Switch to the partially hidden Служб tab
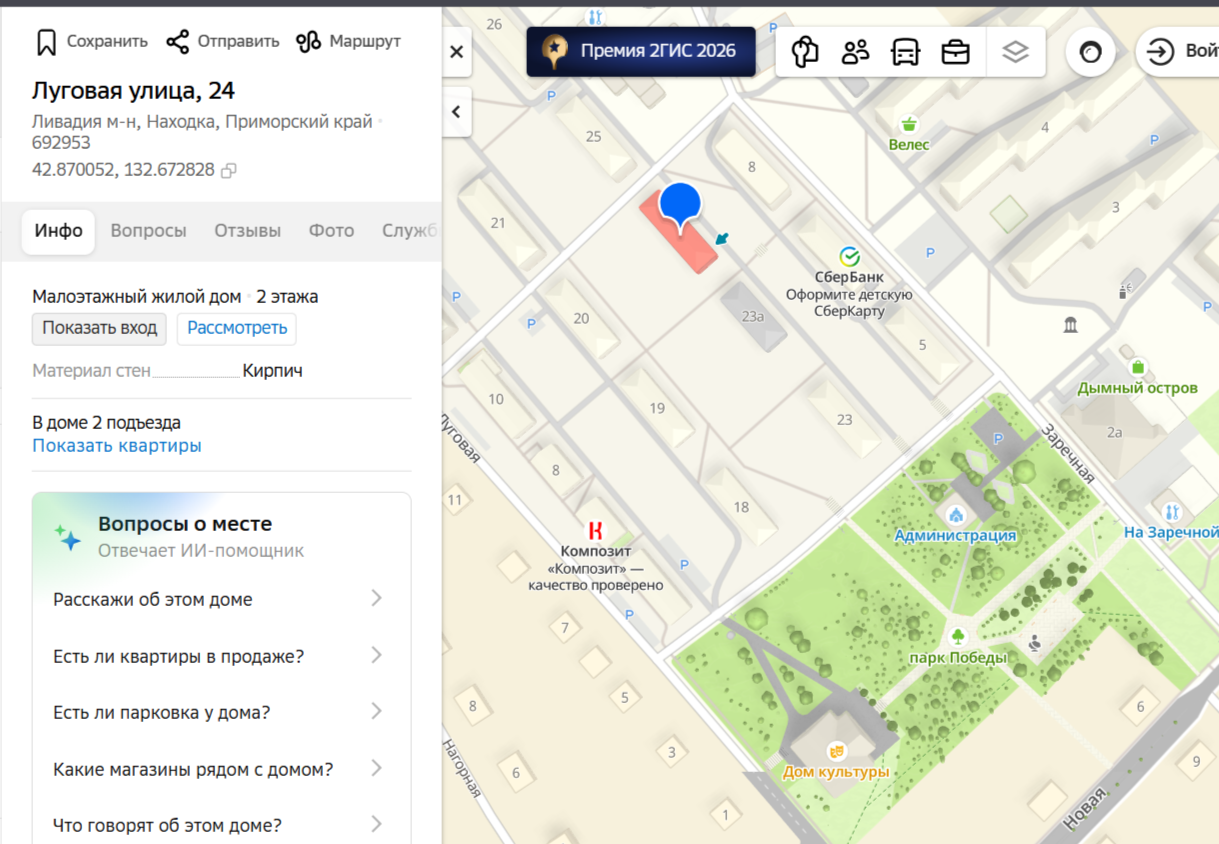This screenshot has height=844, width=1219. click(409, 231)
